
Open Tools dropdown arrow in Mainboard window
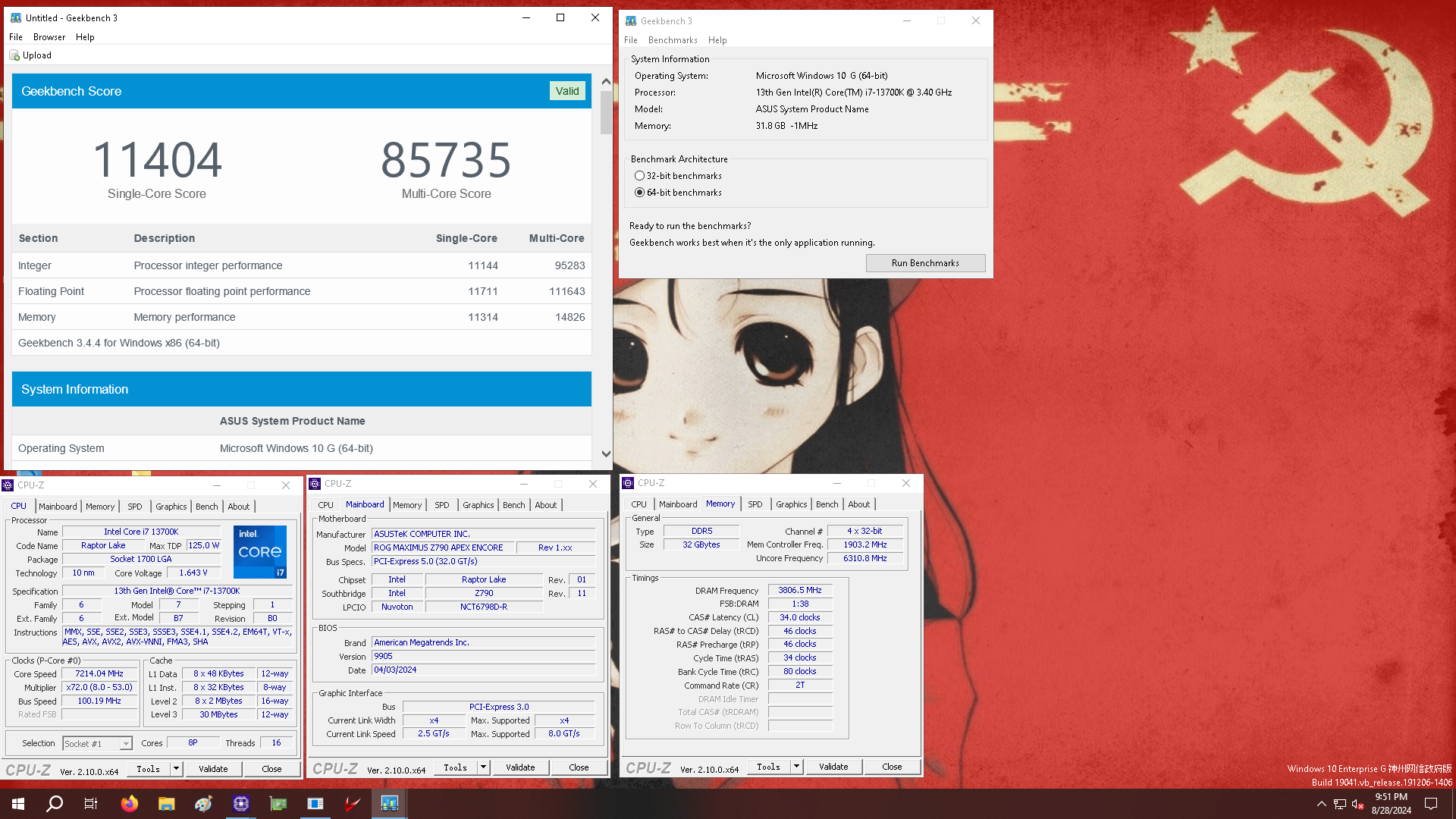483,767
